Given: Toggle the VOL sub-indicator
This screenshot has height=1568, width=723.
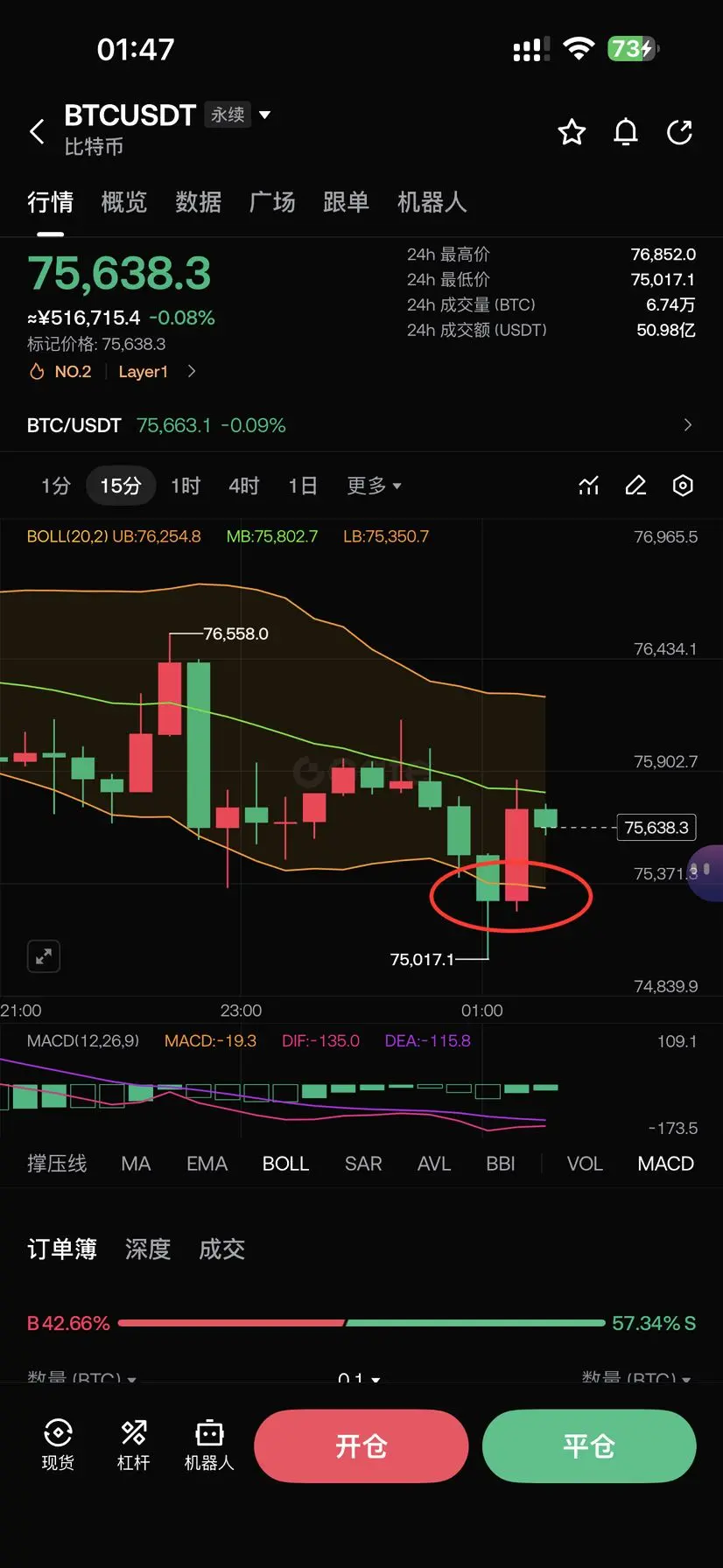Looking at the screenshot, I should click(x=585, y=1164).
